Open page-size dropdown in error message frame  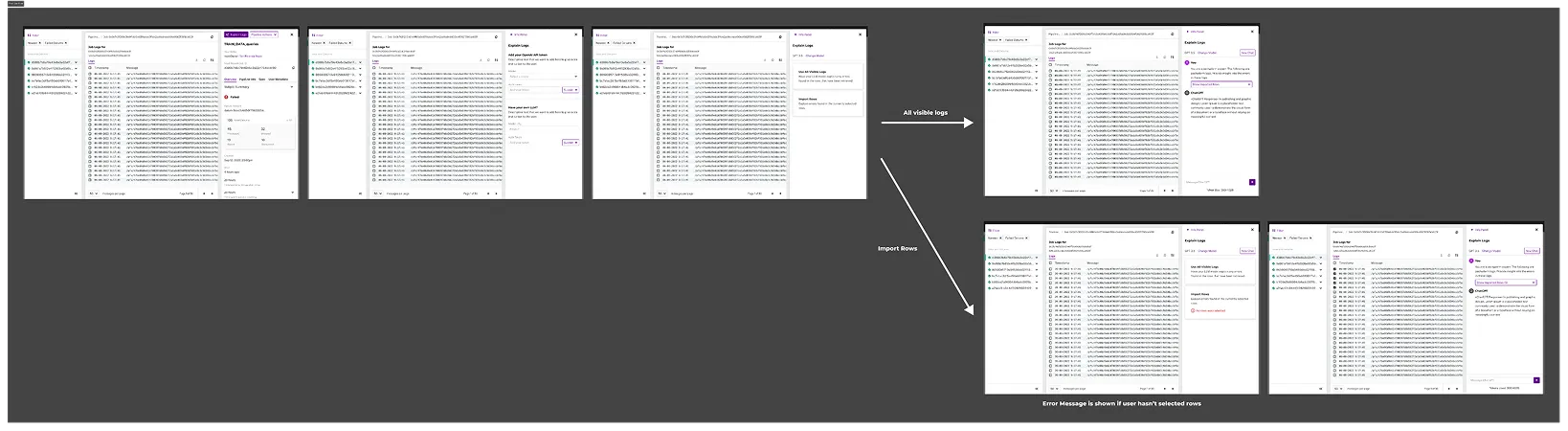[x=1054, y=389]
